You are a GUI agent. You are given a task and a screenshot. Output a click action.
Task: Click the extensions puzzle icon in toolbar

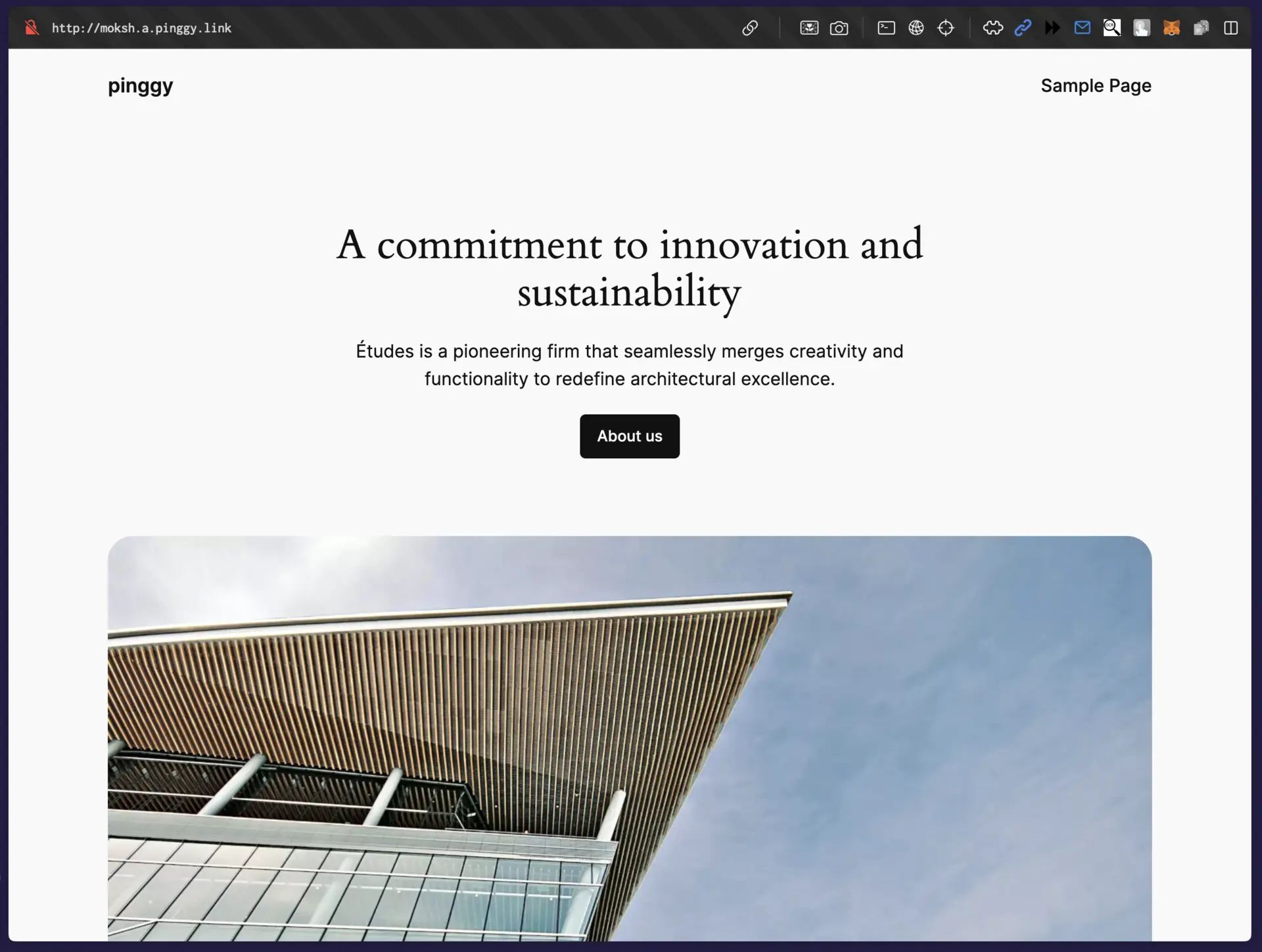coord(992,27)
